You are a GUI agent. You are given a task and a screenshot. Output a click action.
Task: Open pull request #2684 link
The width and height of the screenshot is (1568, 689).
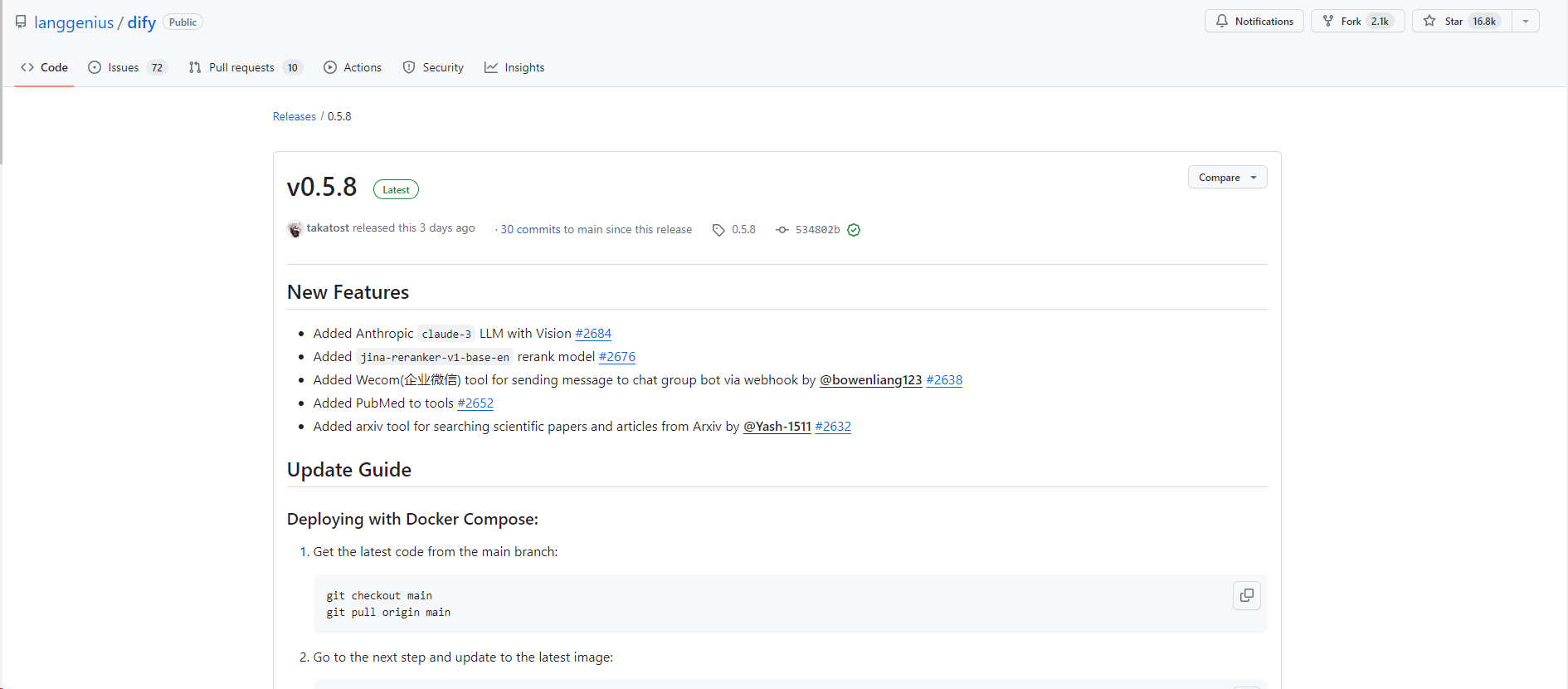(x=593, y=334)
